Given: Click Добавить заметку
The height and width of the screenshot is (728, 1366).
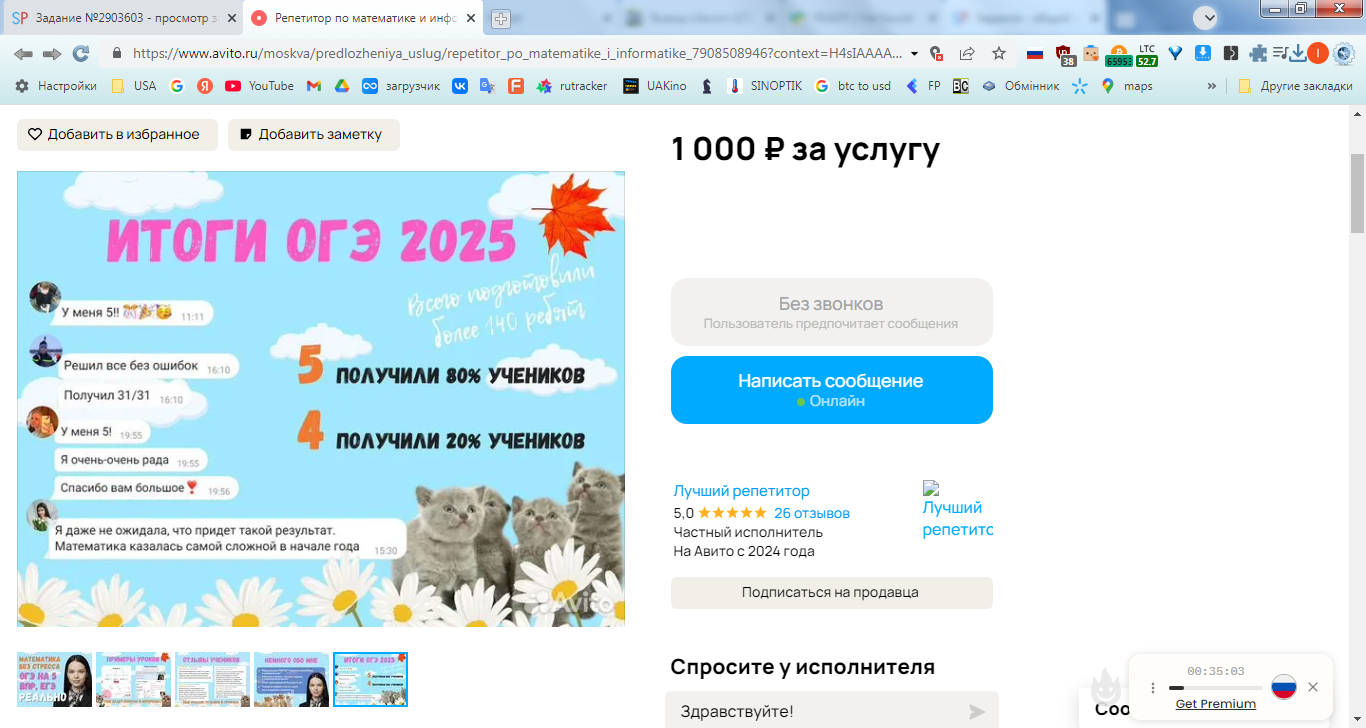Looking at the screenshot, I should [314, 134].
